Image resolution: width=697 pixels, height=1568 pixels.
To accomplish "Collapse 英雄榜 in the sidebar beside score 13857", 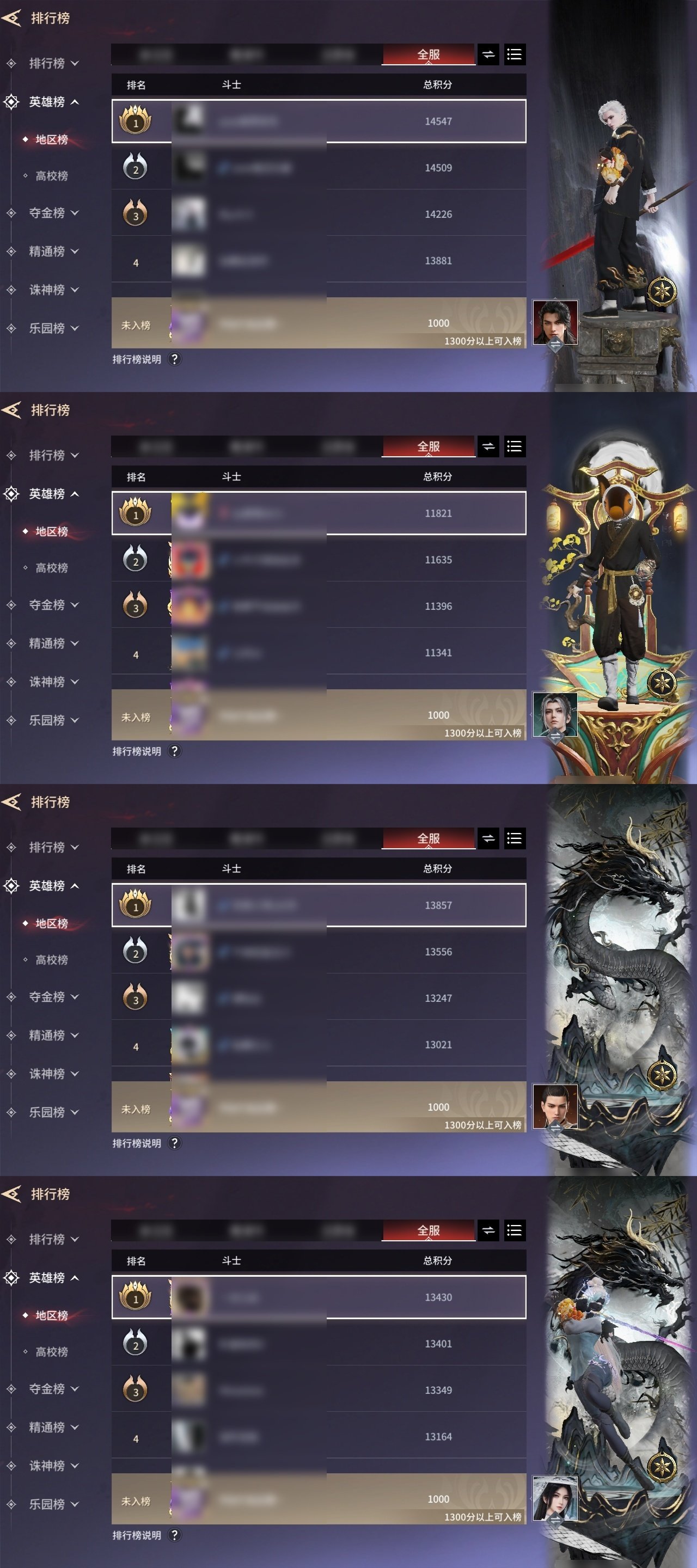I will [47, 886].
